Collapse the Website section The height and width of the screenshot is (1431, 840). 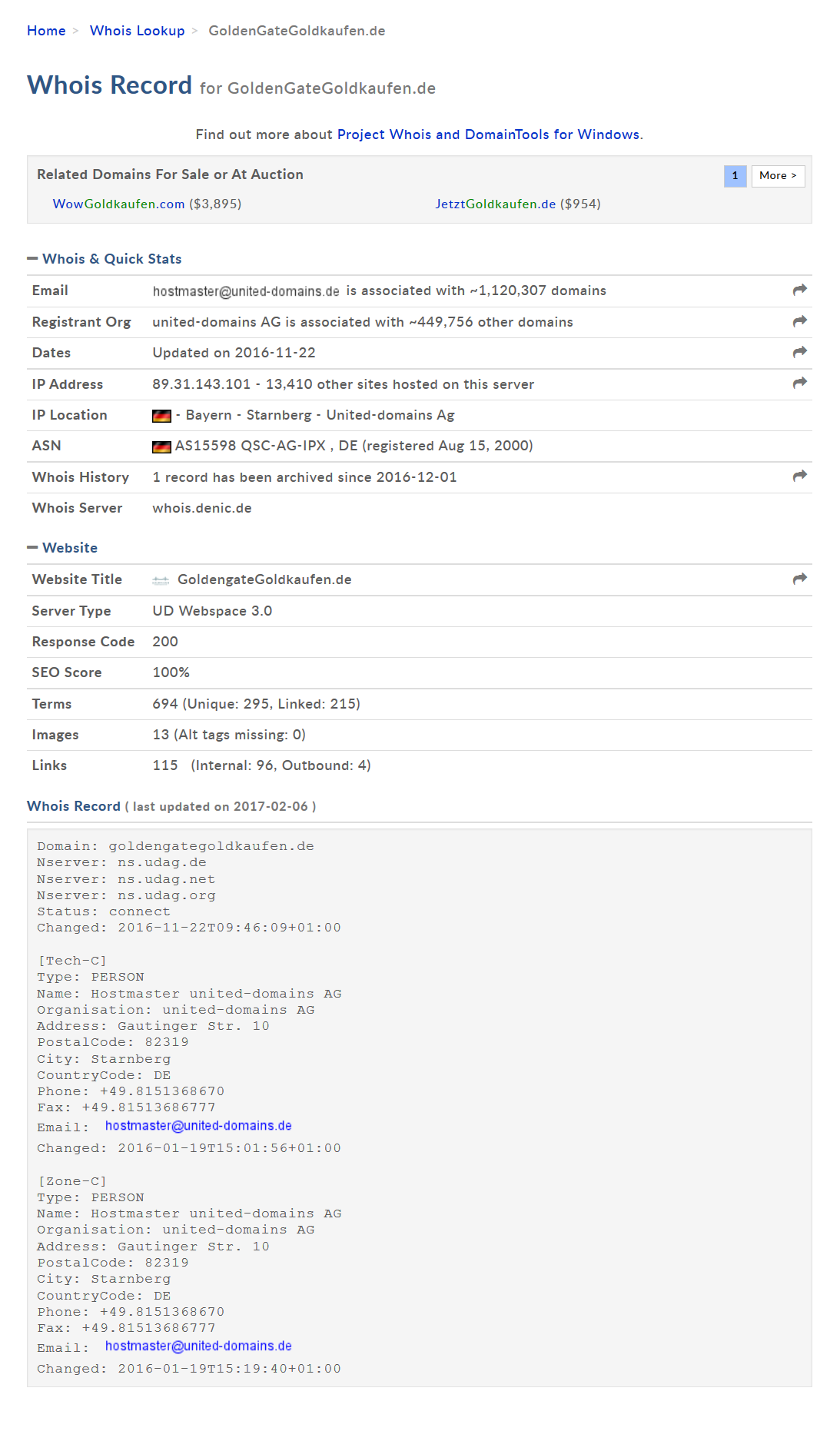click(32, 548)
